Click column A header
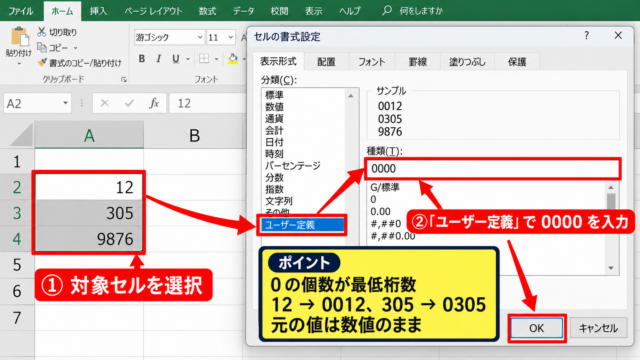 point(89,135)
